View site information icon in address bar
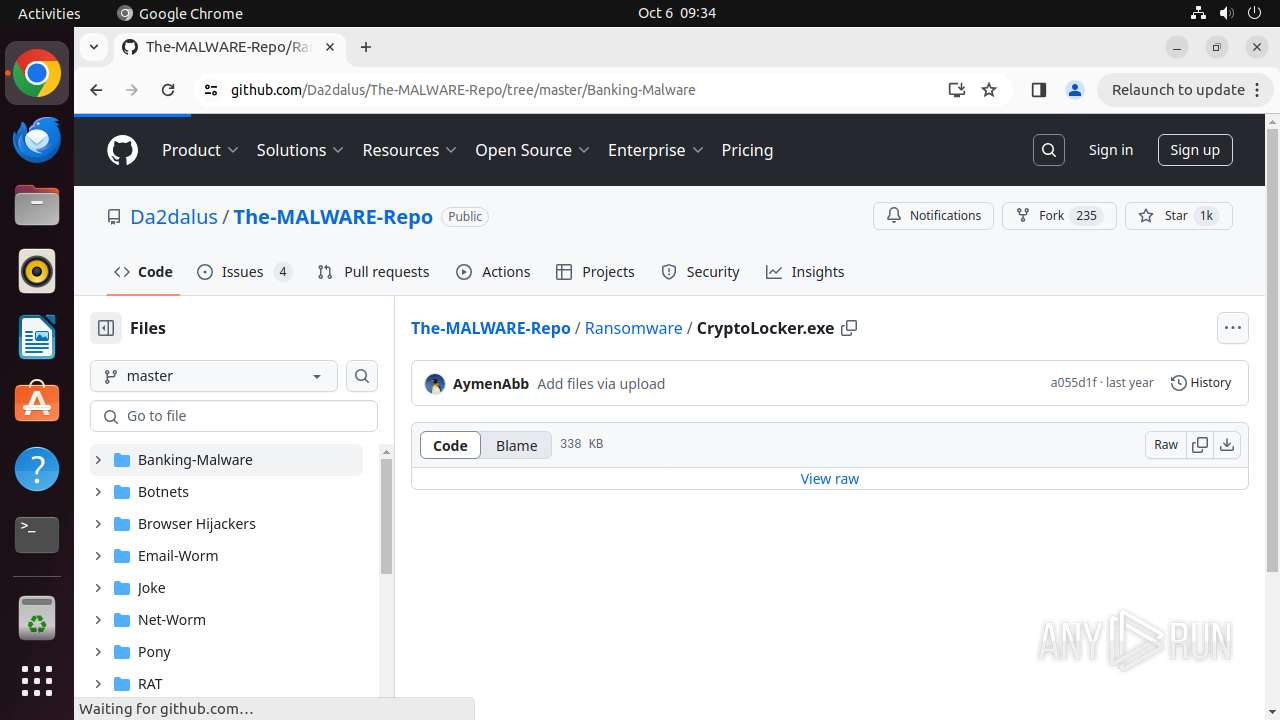 pos(210,90)
